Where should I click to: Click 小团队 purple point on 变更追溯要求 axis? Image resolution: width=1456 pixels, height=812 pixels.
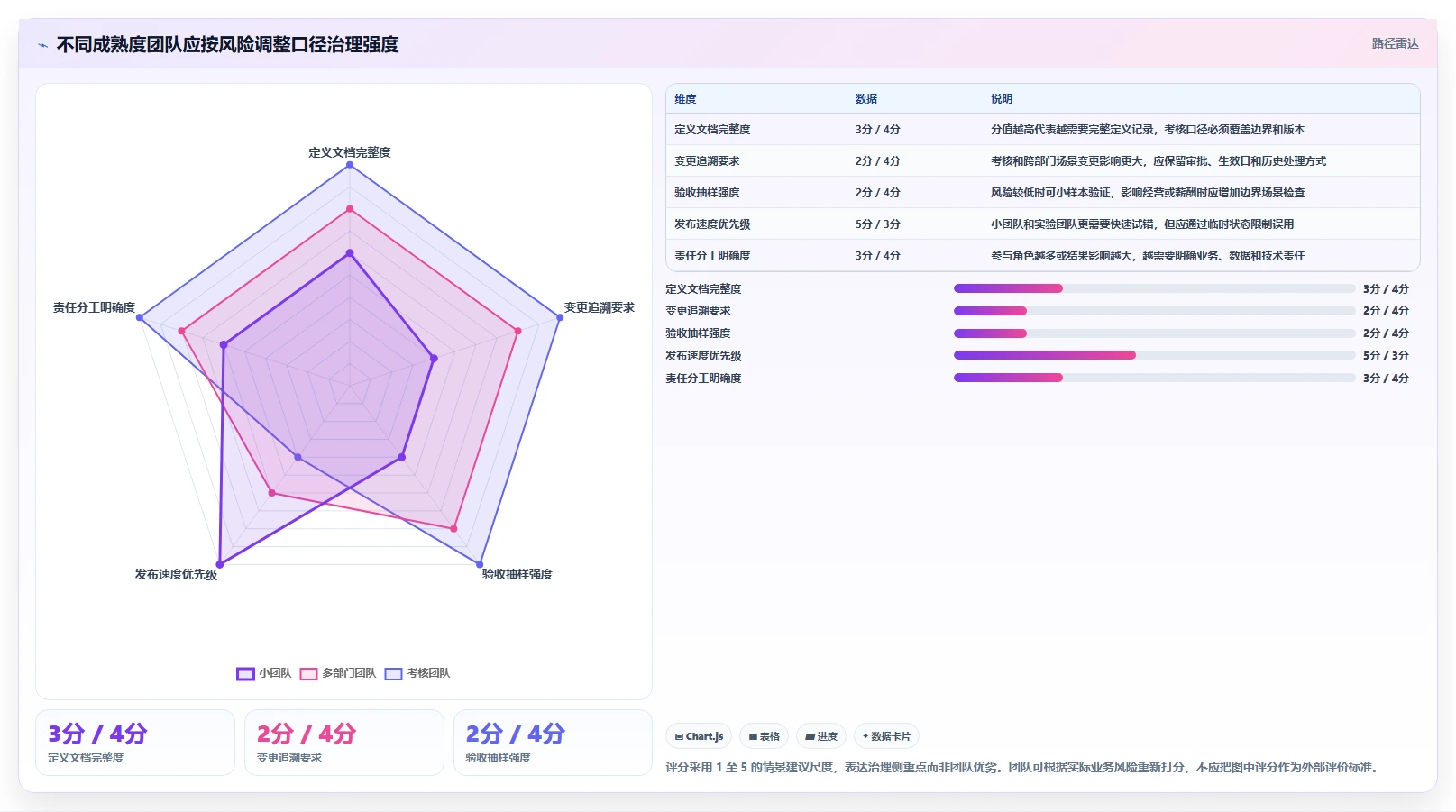click(434, 359)
